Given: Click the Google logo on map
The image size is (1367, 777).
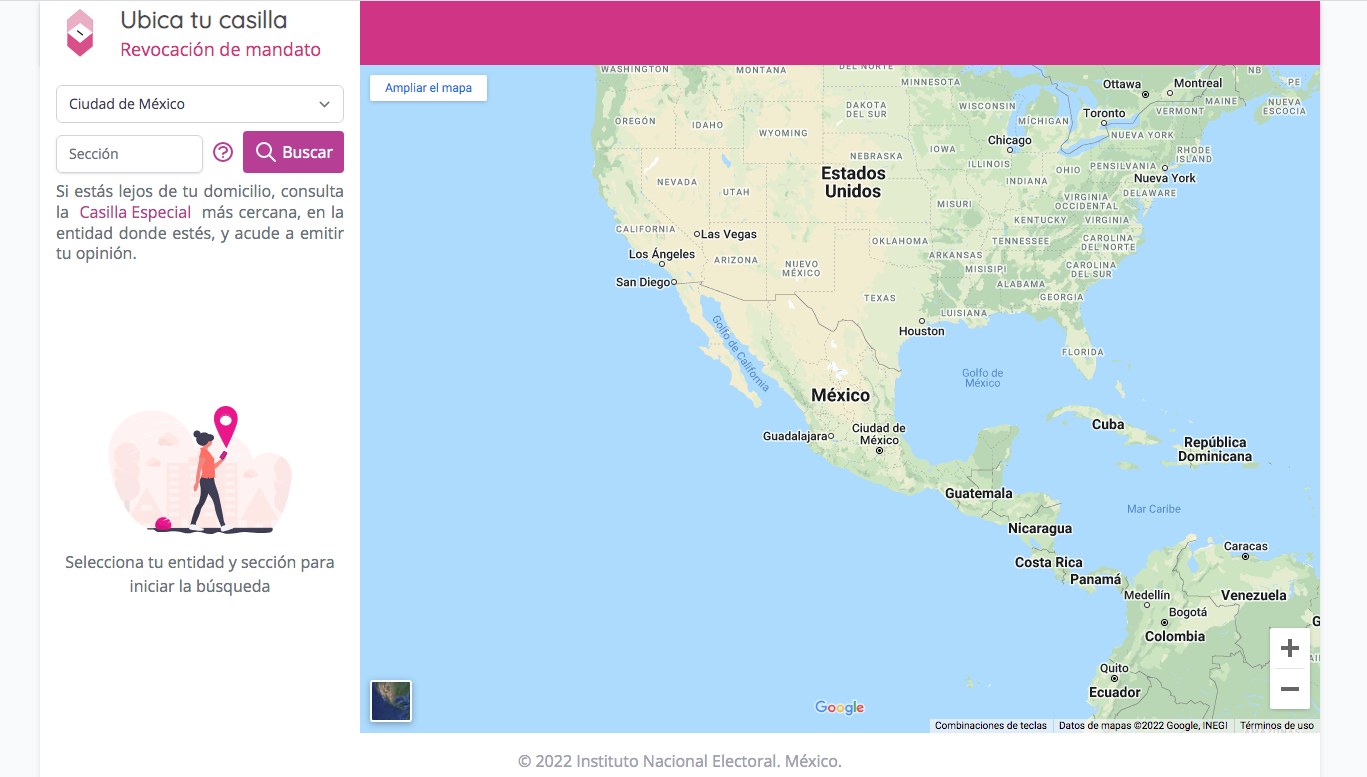Looking at the screenshot, I should 839,708.
